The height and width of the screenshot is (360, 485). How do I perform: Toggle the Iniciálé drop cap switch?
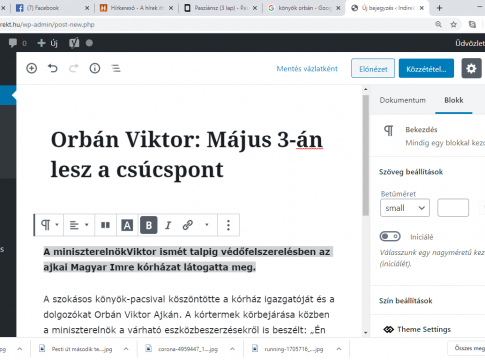(390, 236)
